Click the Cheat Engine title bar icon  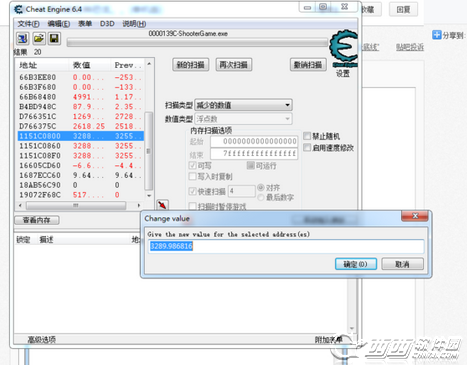click(x=19, y=9)
